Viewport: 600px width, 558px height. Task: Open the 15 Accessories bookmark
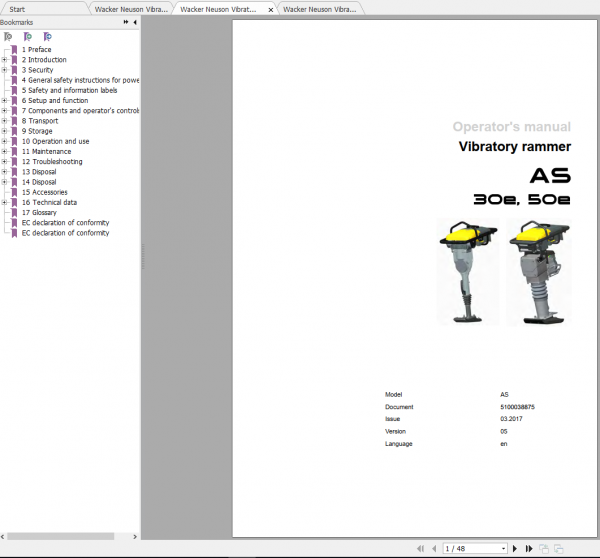[44, 192]
